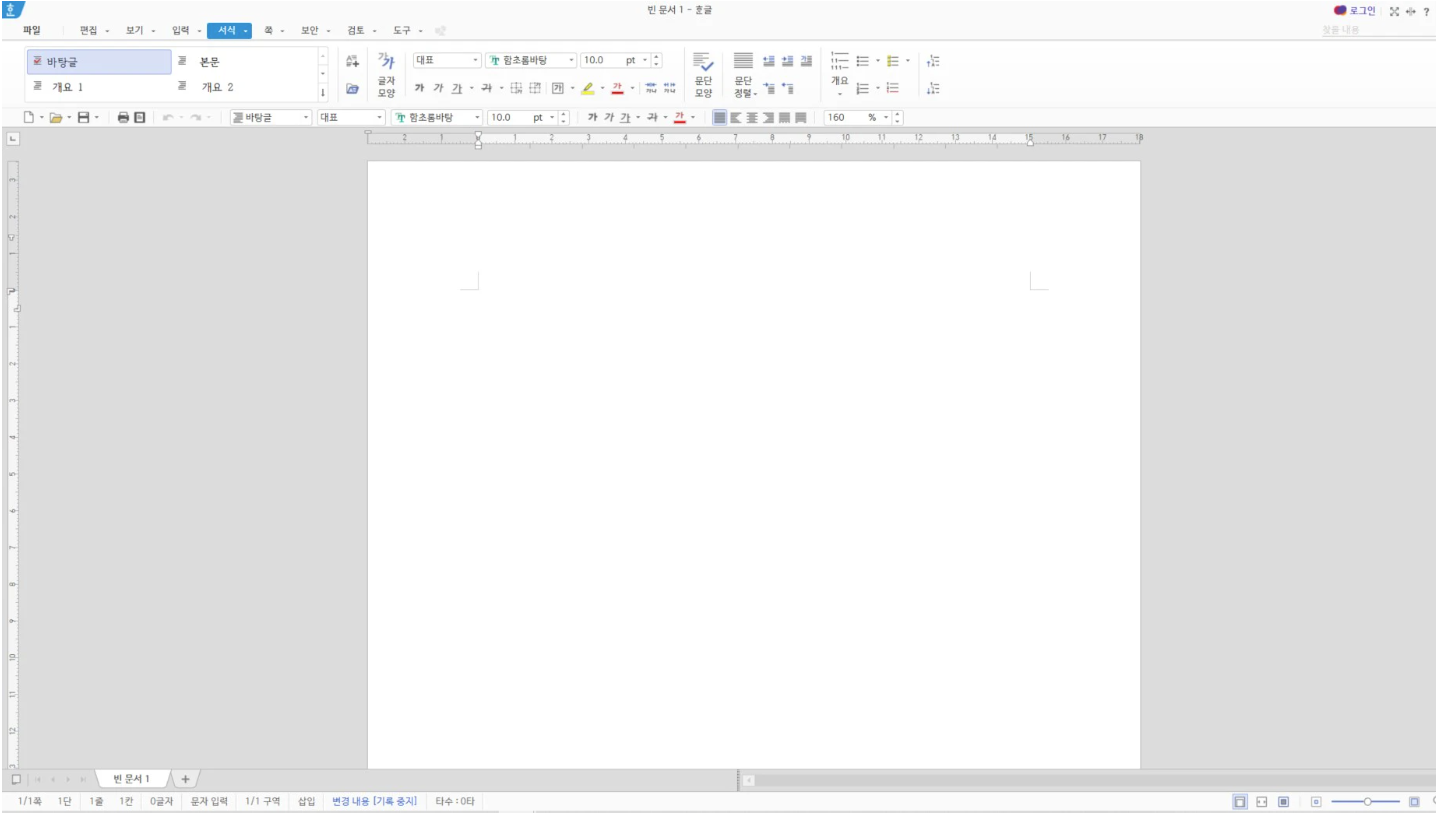This screenshot has height=818, width=1436.
Task: Click the print preview icon
Action: click(x=140, y=117)
